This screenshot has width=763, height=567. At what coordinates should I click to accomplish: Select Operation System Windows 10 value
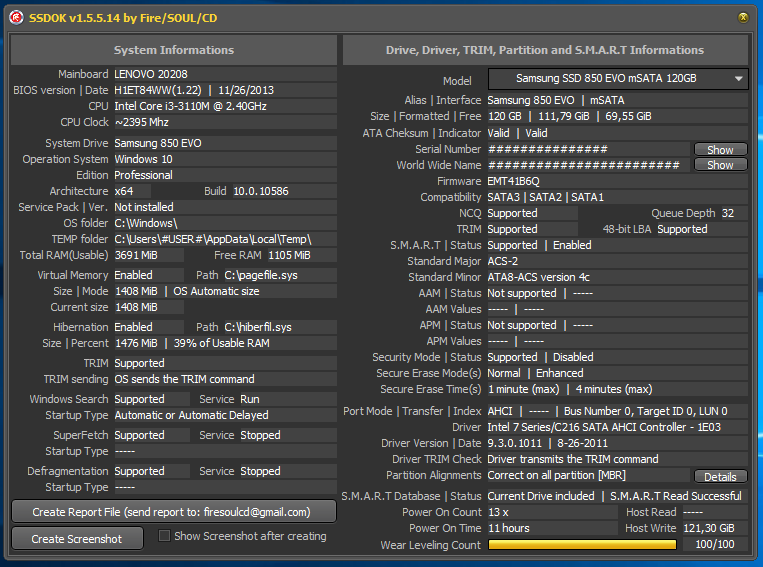[x=143, y=159]
